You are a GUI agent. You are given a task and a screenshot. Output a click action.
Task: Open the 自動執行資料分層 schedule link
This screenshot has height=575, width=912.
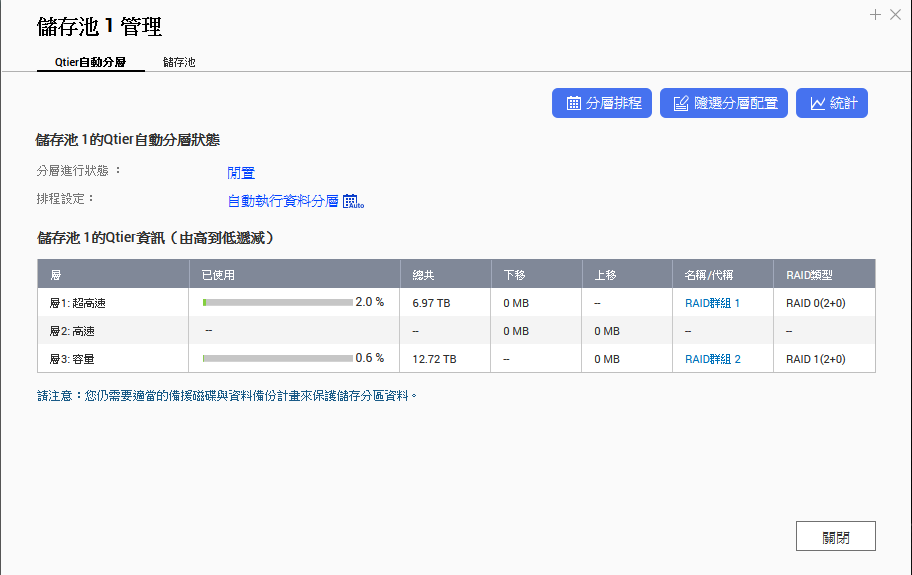[283, 201]
